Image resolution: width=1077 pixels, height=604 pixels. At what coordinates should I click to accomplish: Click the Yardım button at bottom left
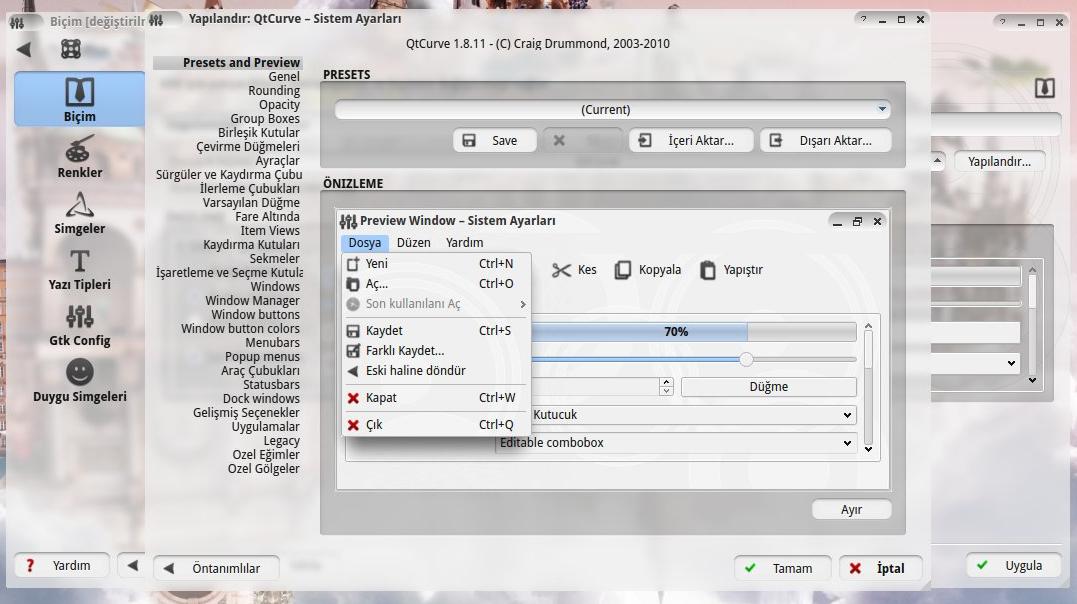click(x=61, y=566)
